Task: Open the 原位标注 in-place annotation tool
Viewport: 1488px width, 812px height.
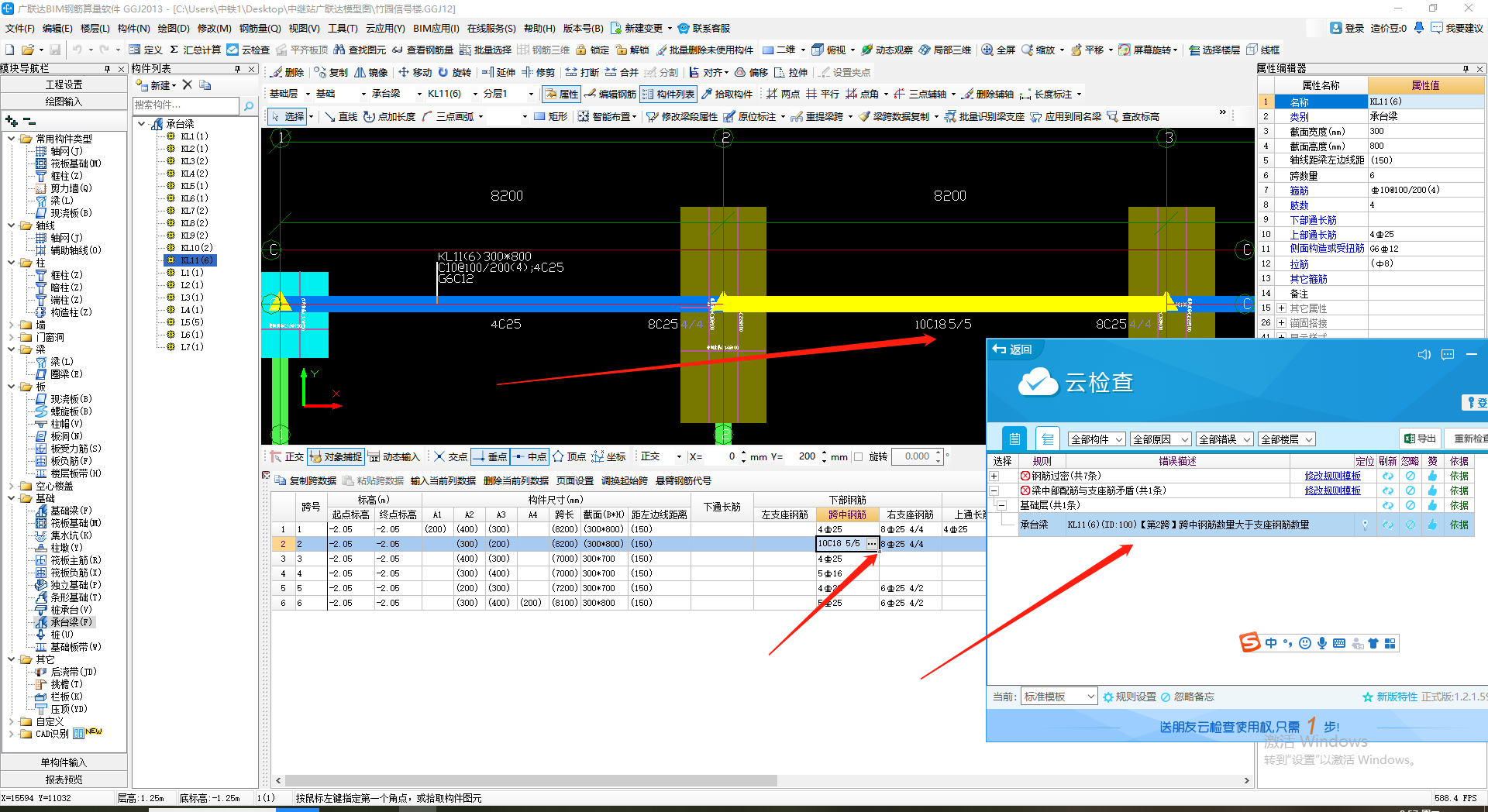Action: [749, 116]
